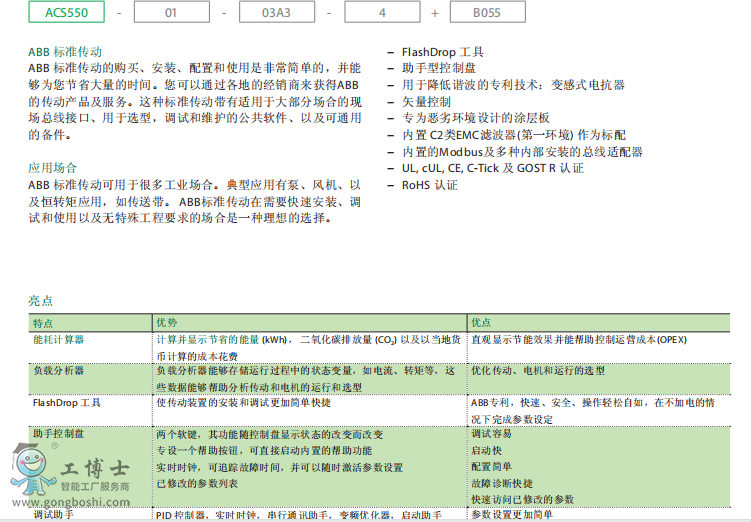The image size is (751, 522).
Task: Click the 优势 table column header
Action: pyautogui.click(x=167, y=323)
